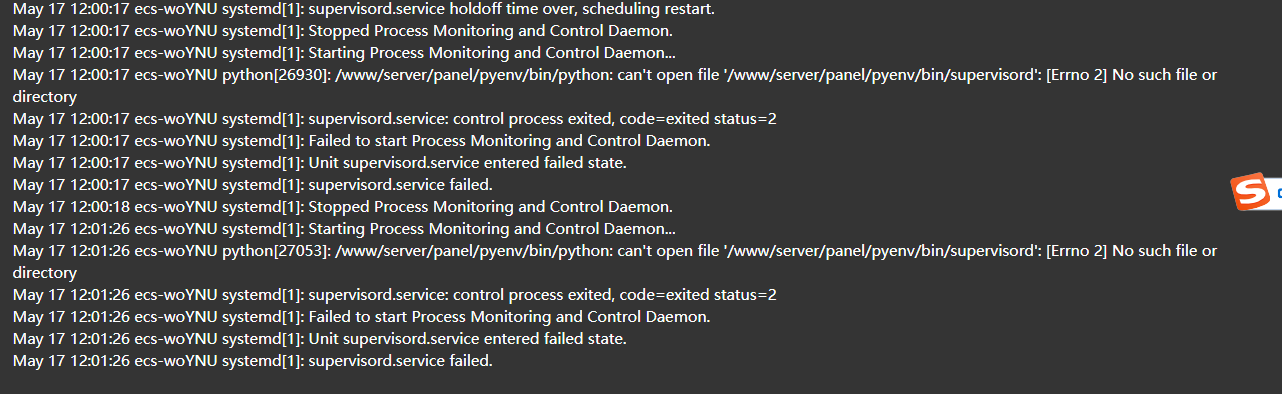The width and height of the screenshot is (1282, 394).
Task: Click the 12:01:26 'control process exited' line
Action: (x=395, y=295)
